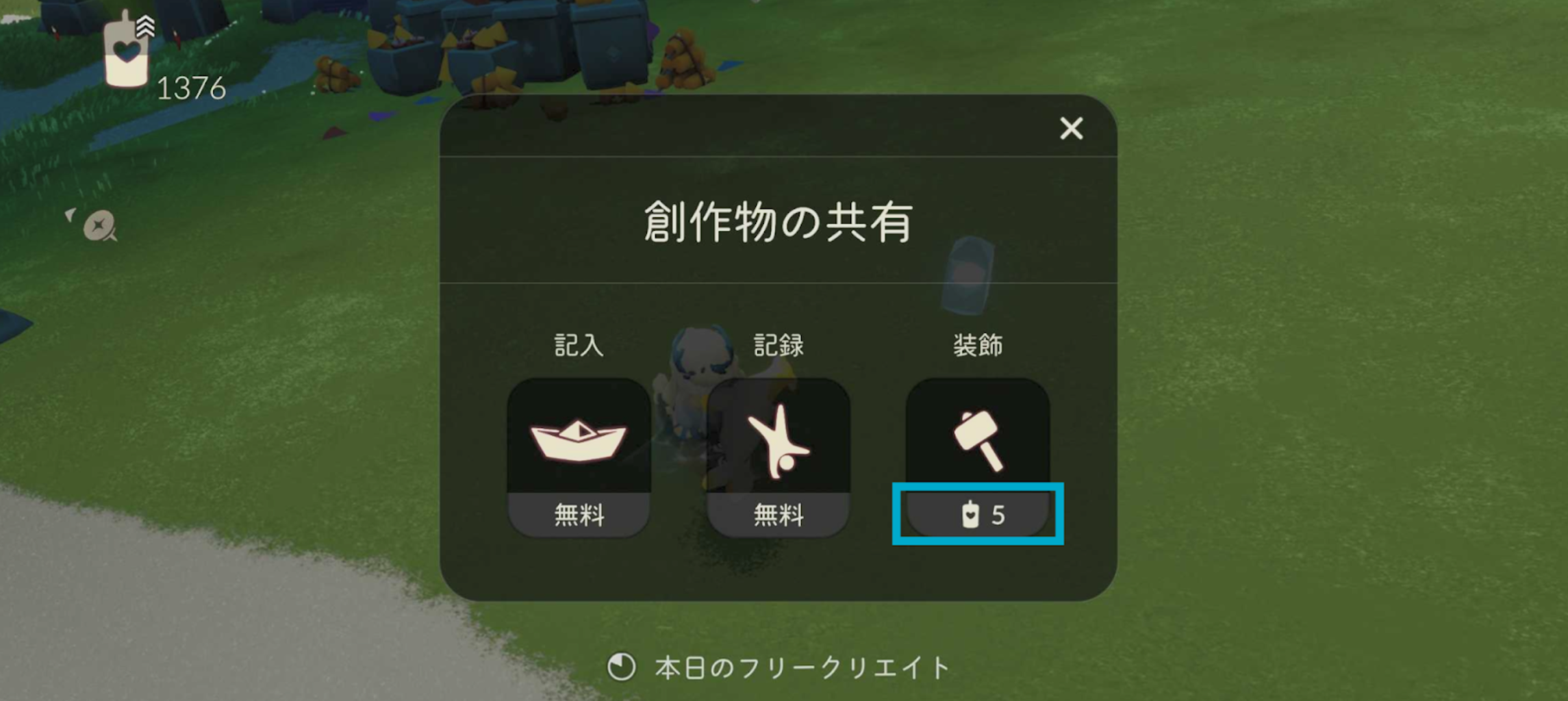
Task: Click the 無料 button under 記録
Action: click(x=779, y=515)
